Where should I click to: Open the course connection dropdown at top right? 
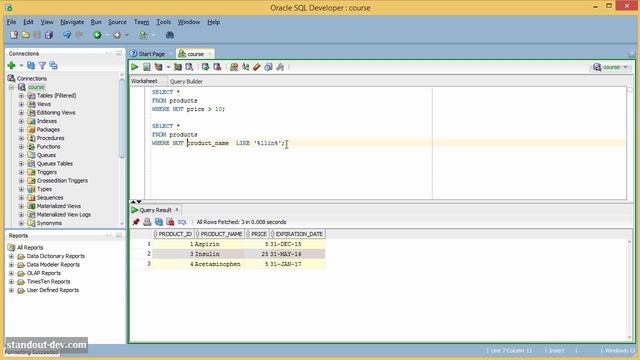click(626, 67)
